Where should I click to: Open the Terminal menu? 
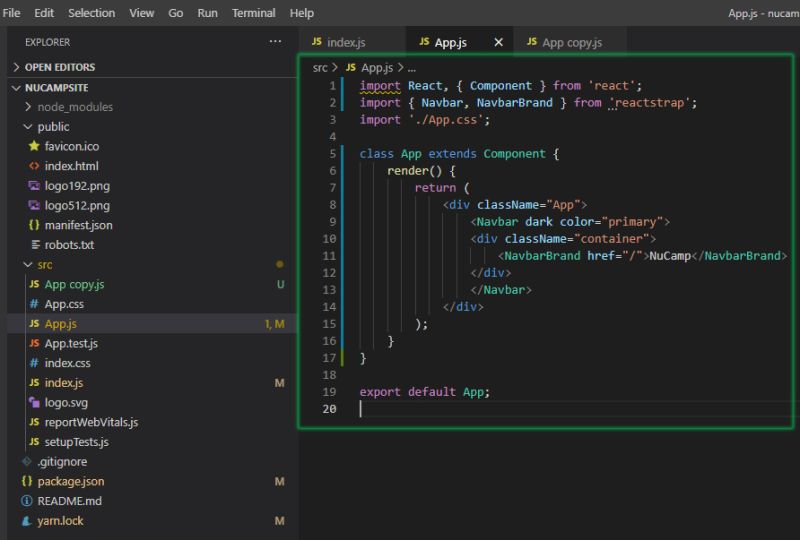(x=254, y=13)
